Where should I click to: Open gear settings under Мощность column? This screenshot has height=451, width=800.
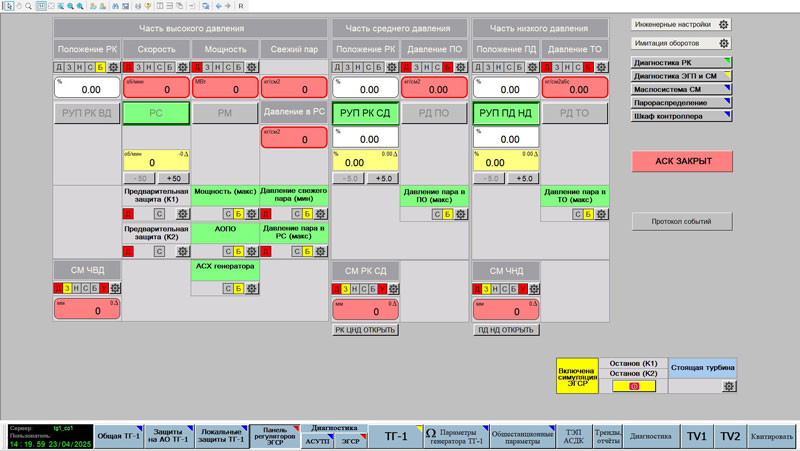click(x=251, y=67)
